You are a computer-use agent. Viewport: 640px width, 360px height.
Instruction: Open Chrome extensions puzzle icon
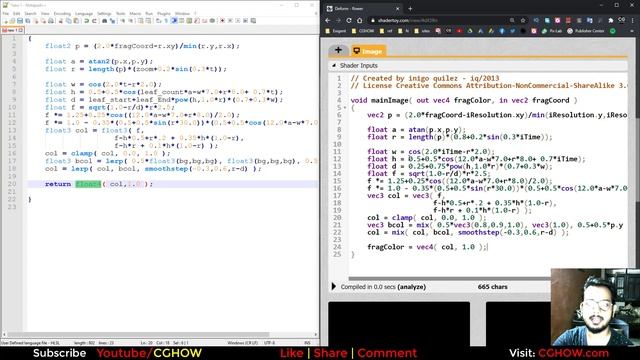pyautogui.click(x=611, y=20)
